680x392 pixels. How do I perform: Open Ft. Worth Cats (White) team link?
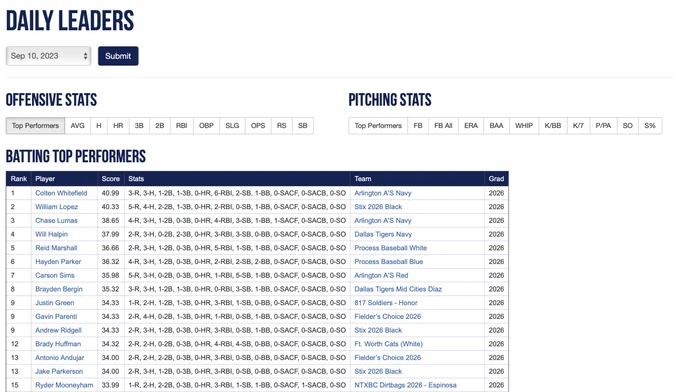tap(389, 344)
